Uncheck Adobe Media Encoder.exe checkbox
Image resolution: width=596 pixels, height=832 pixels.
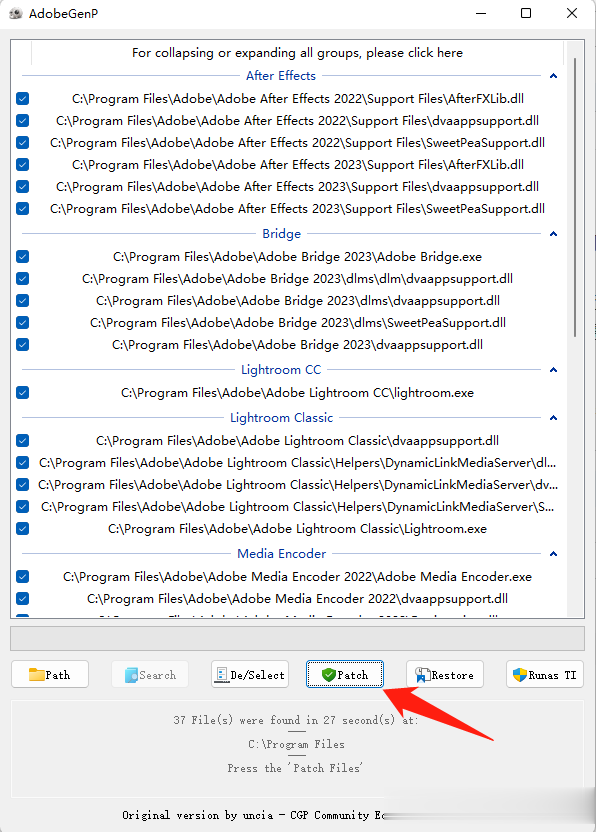22,577
